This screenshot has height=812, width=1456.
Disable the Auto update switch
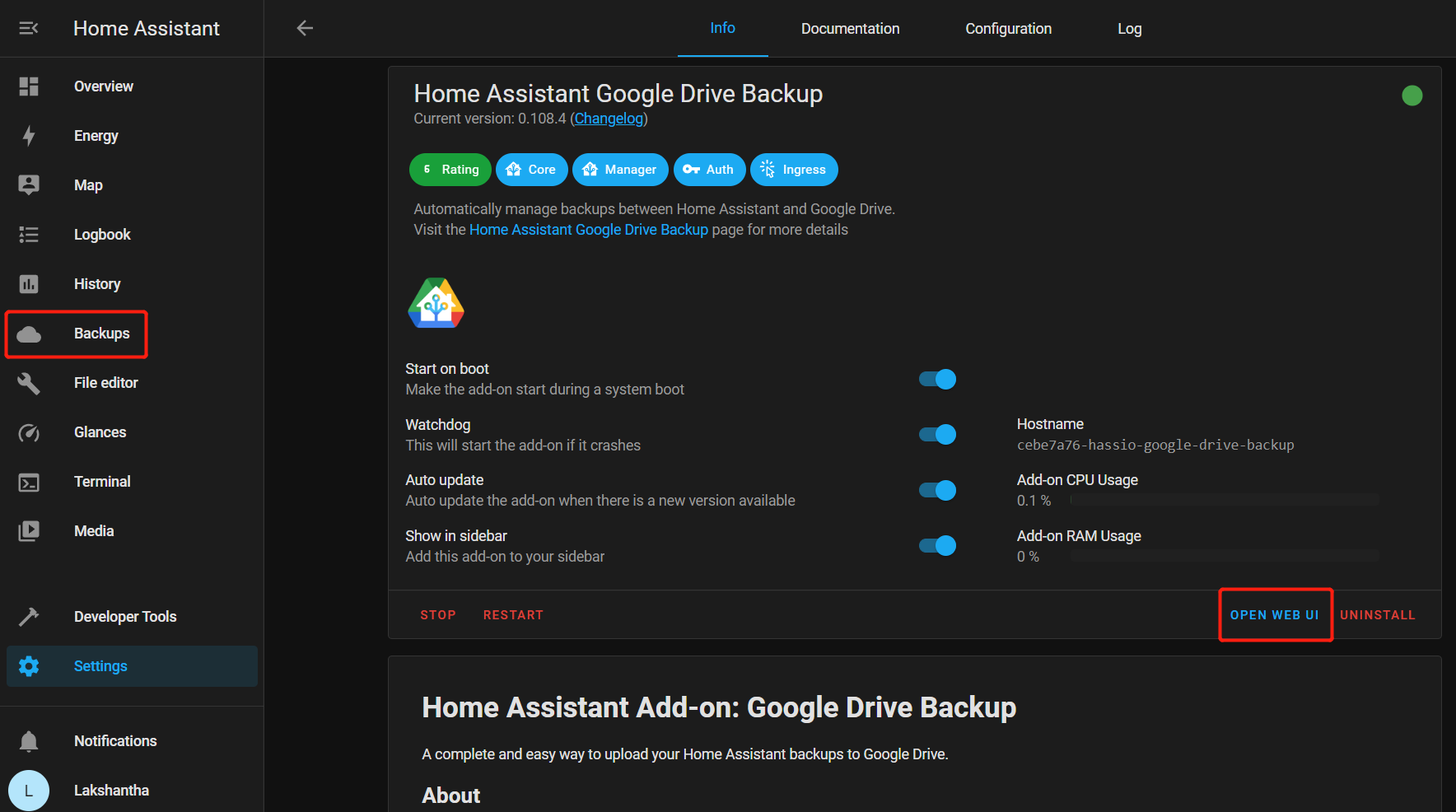pyautogui.click(x=937, y=490)
